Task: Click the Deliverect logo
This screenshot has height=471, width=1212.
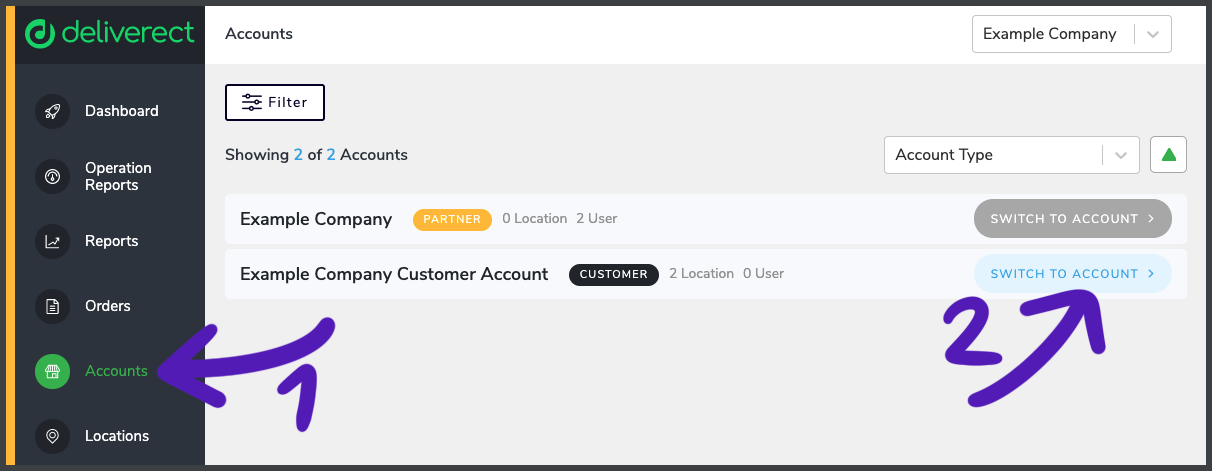Action: click(110, 33)
